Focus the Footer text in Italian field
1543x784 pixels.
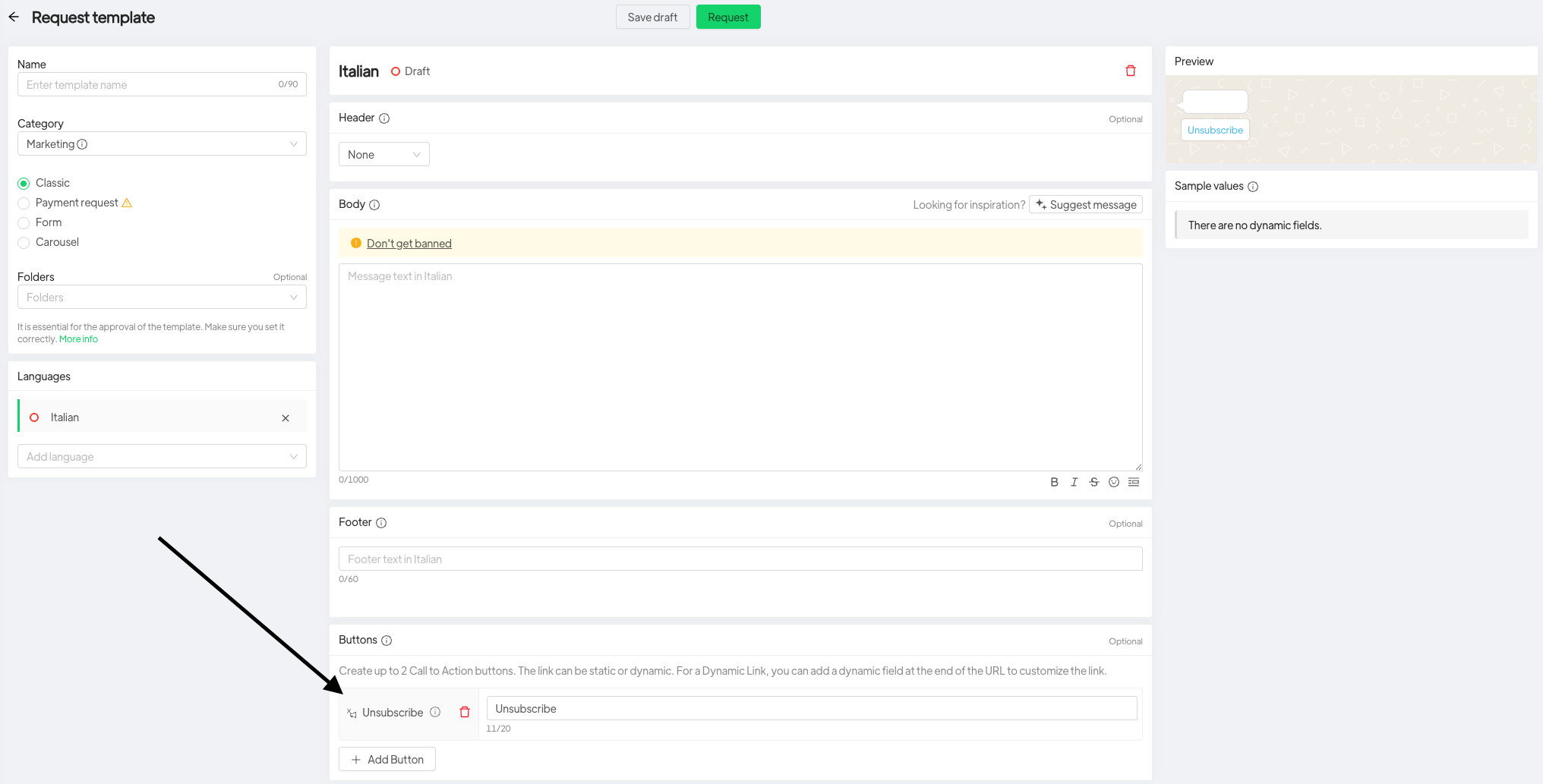740,559
